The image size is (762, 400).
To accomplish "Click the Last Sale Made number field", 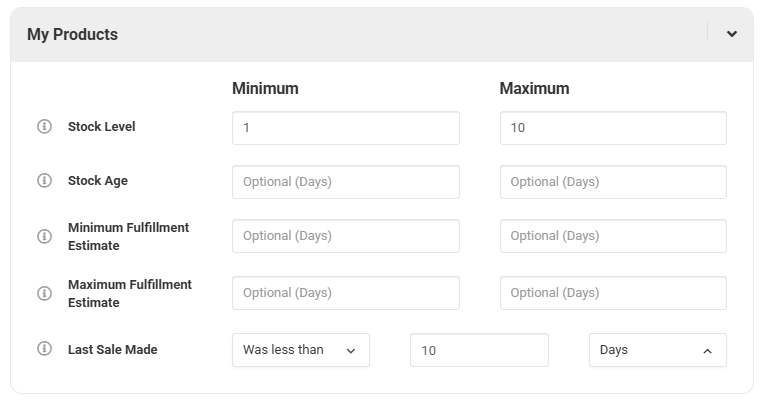I will click(479, 350).
